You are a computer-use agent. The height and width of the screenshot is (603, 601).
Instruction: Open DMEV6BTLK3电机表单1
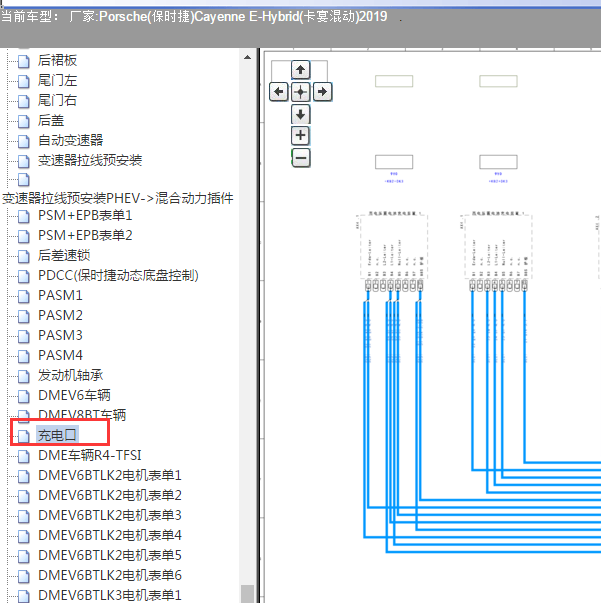coord(110,595)
